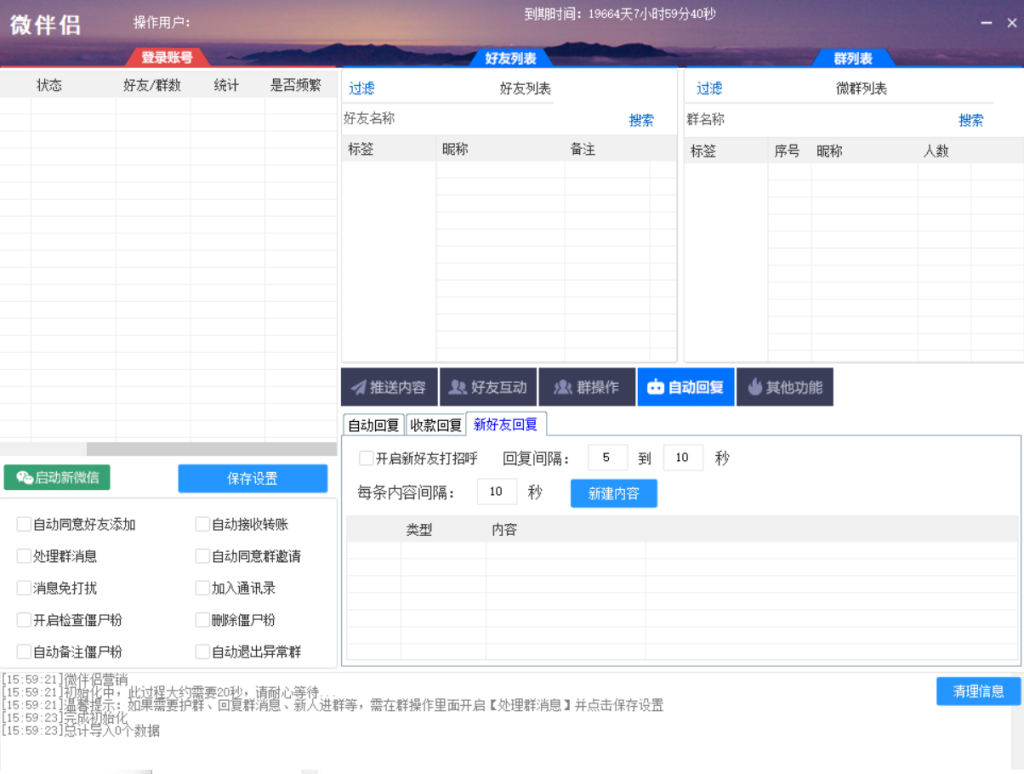Click the paper plane icon on 推送内容

(x=358, y=388)
